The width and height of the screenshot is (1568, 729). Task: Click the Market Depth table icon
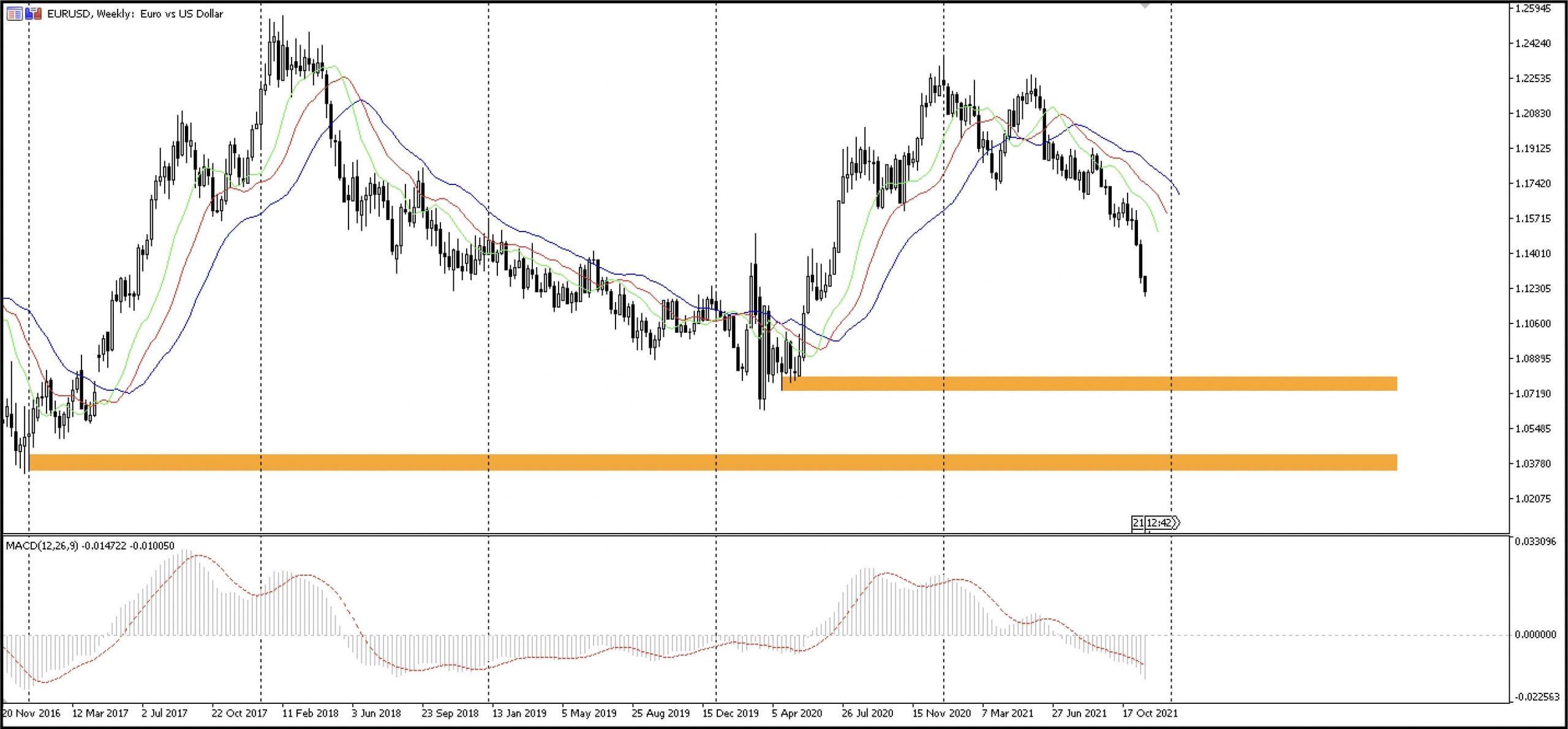[14, 13]
